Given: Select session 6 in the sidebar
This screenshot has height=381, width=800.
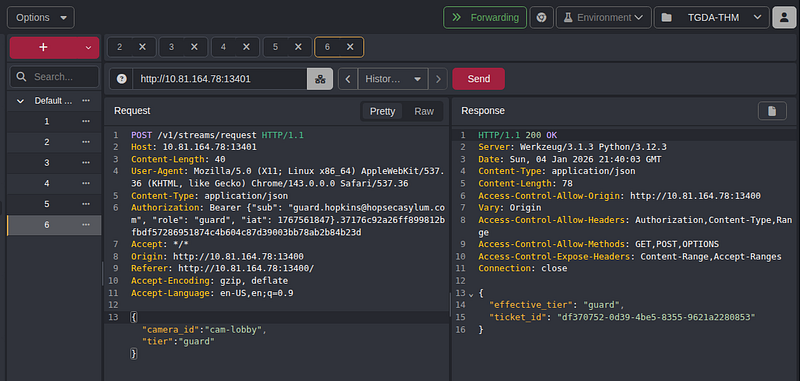Looking at the screenshot, I should [47, 225].
